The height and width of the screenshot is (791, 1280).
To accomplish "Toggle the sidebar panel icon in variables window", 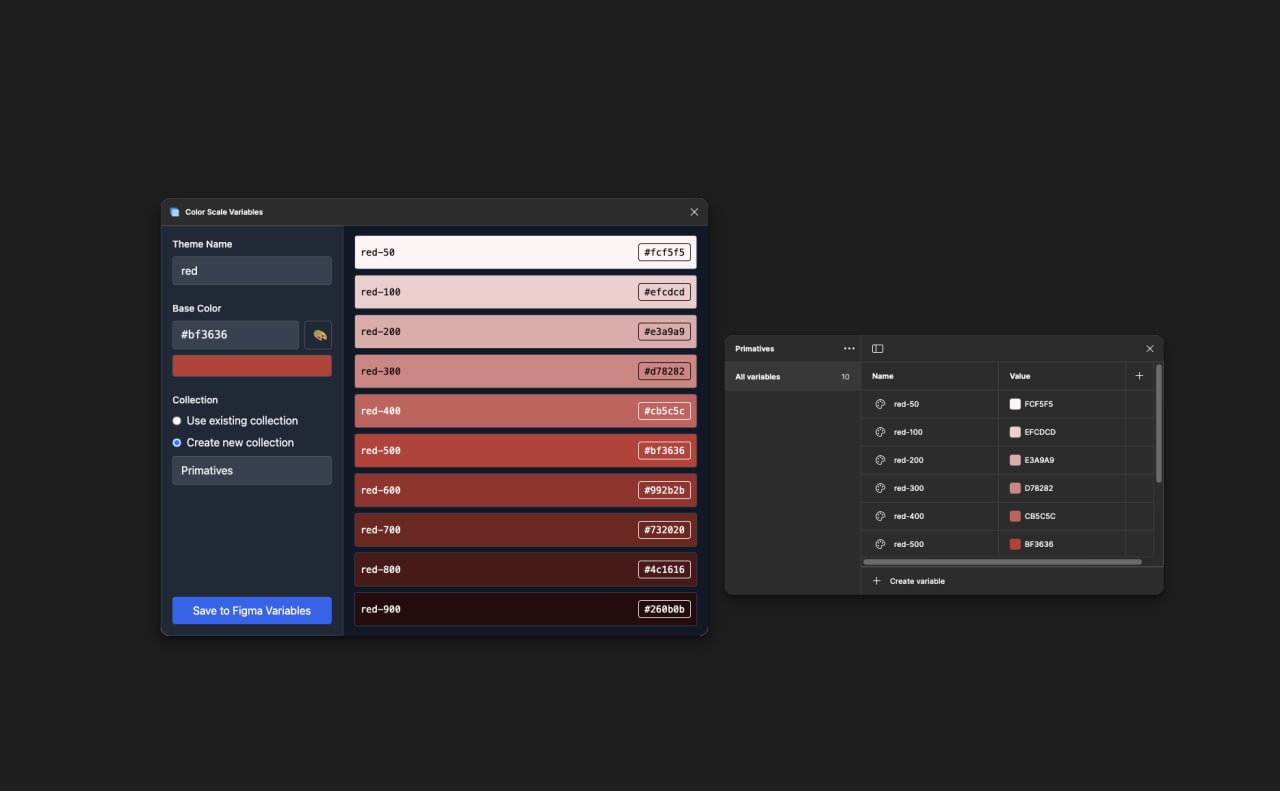I will point(877,349).
